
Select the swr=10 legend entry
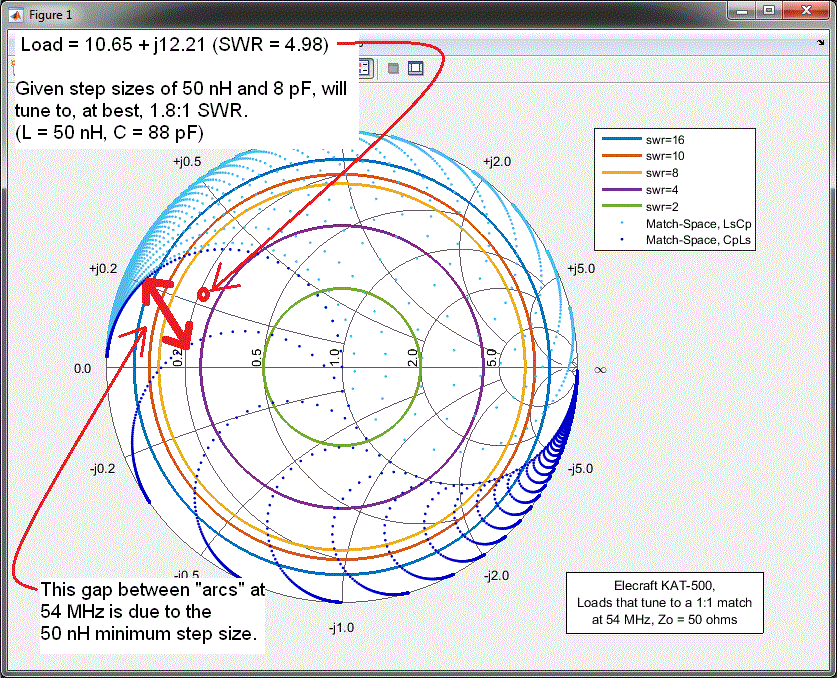(x=665, y=156)
